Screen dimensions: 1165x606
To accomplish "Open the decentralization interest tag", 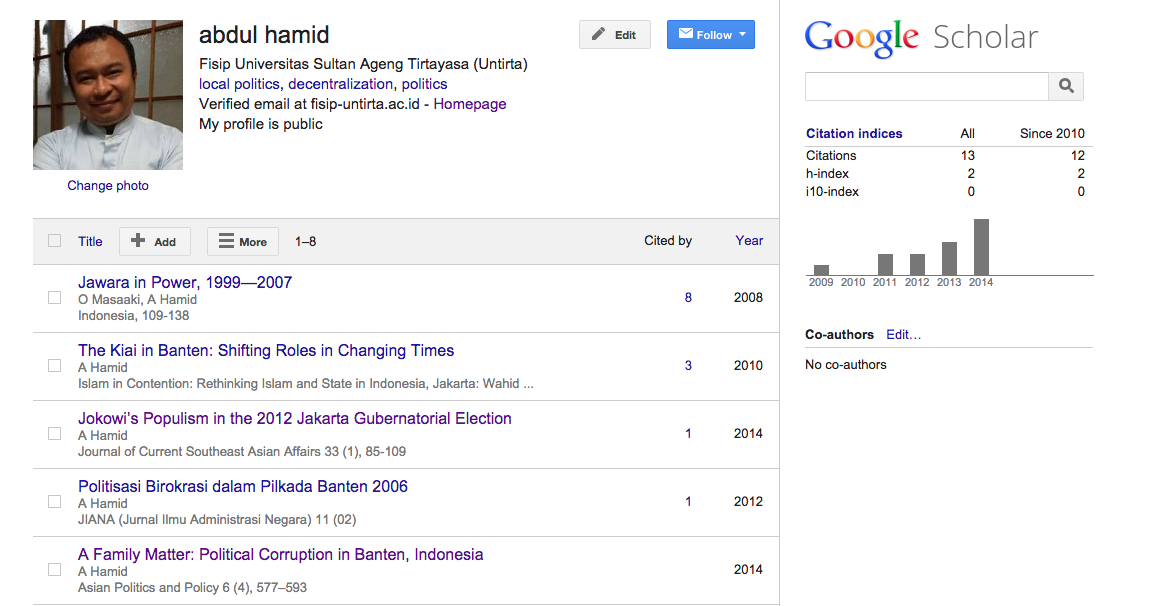I will (x=340, y=84).
